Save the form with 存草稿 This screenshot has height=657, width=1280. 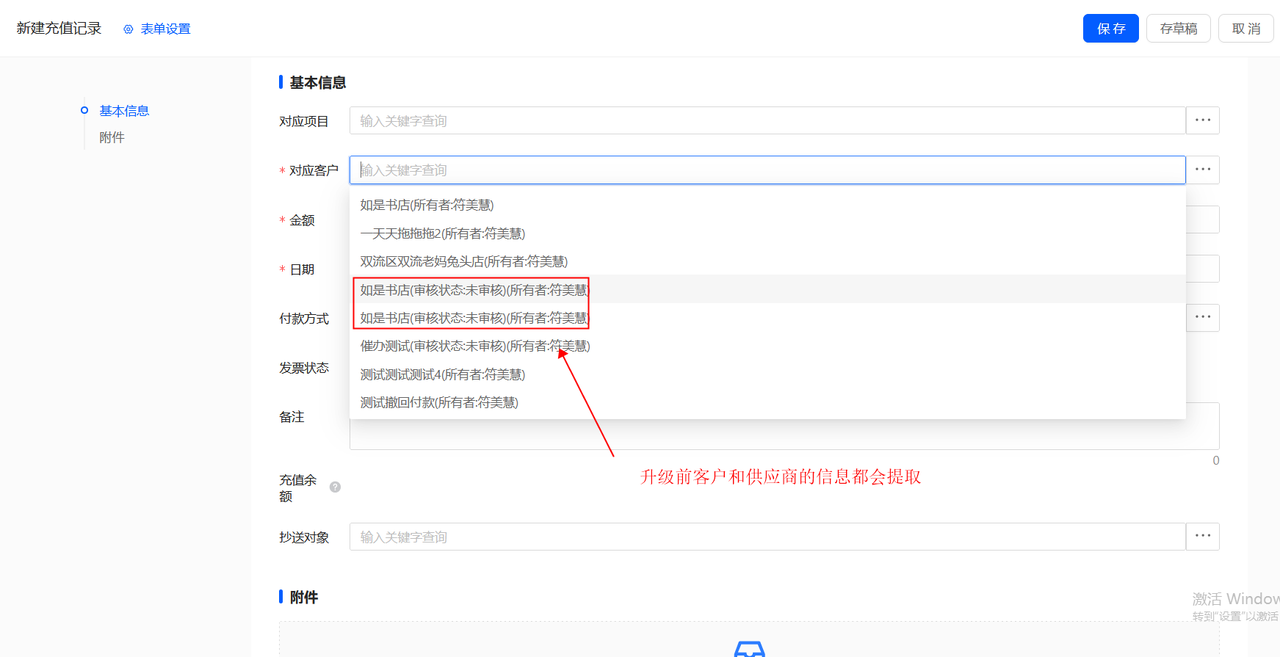(1178, 28)
